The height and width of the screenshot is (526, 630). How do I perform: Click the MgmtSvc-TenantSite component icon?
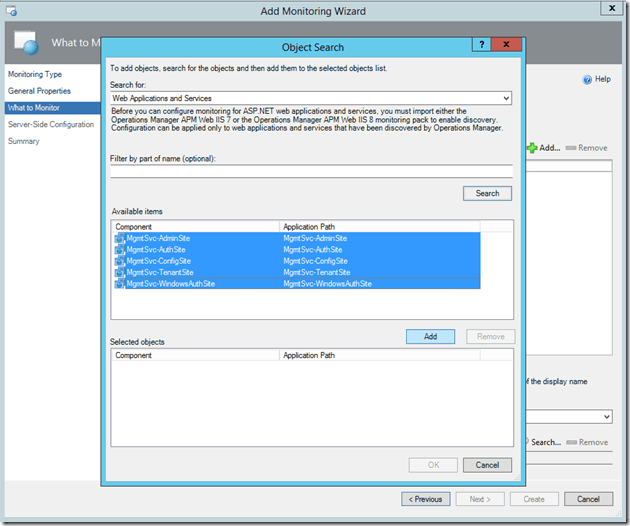119,272
